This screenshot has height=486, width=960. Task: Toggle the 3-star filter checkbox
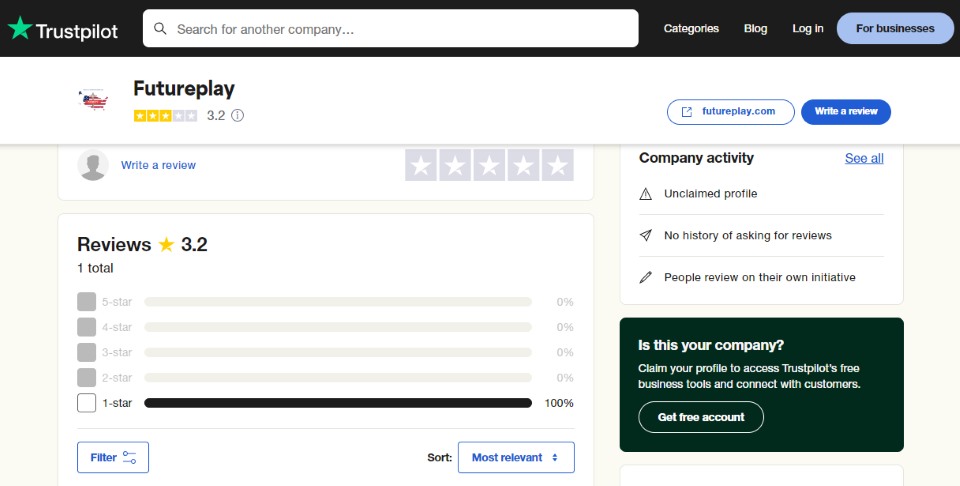[86, 353]
